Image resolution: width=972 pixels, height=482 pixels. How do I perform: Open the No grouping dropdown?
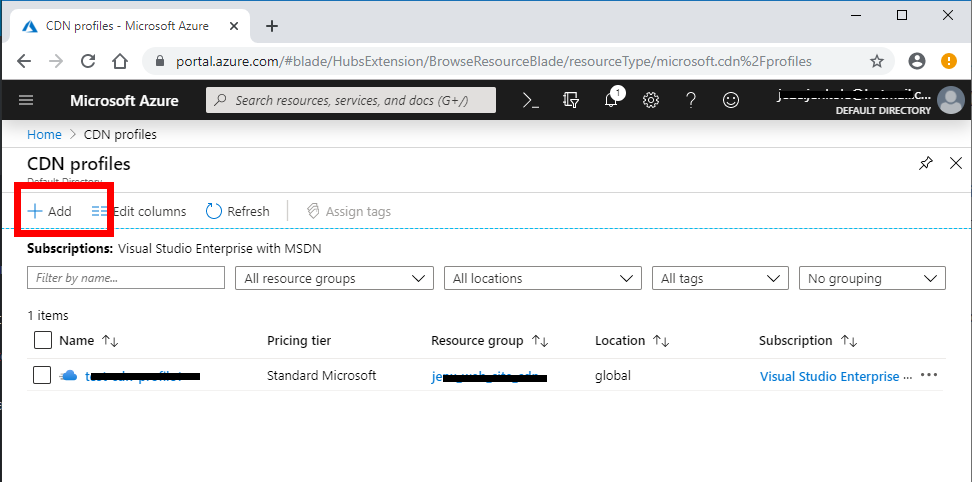(872, 278)
